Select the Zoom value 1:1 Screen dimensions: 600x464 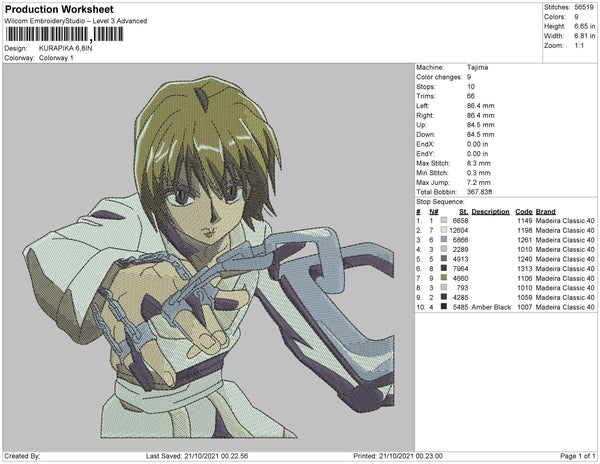click(x=579, y=46)
